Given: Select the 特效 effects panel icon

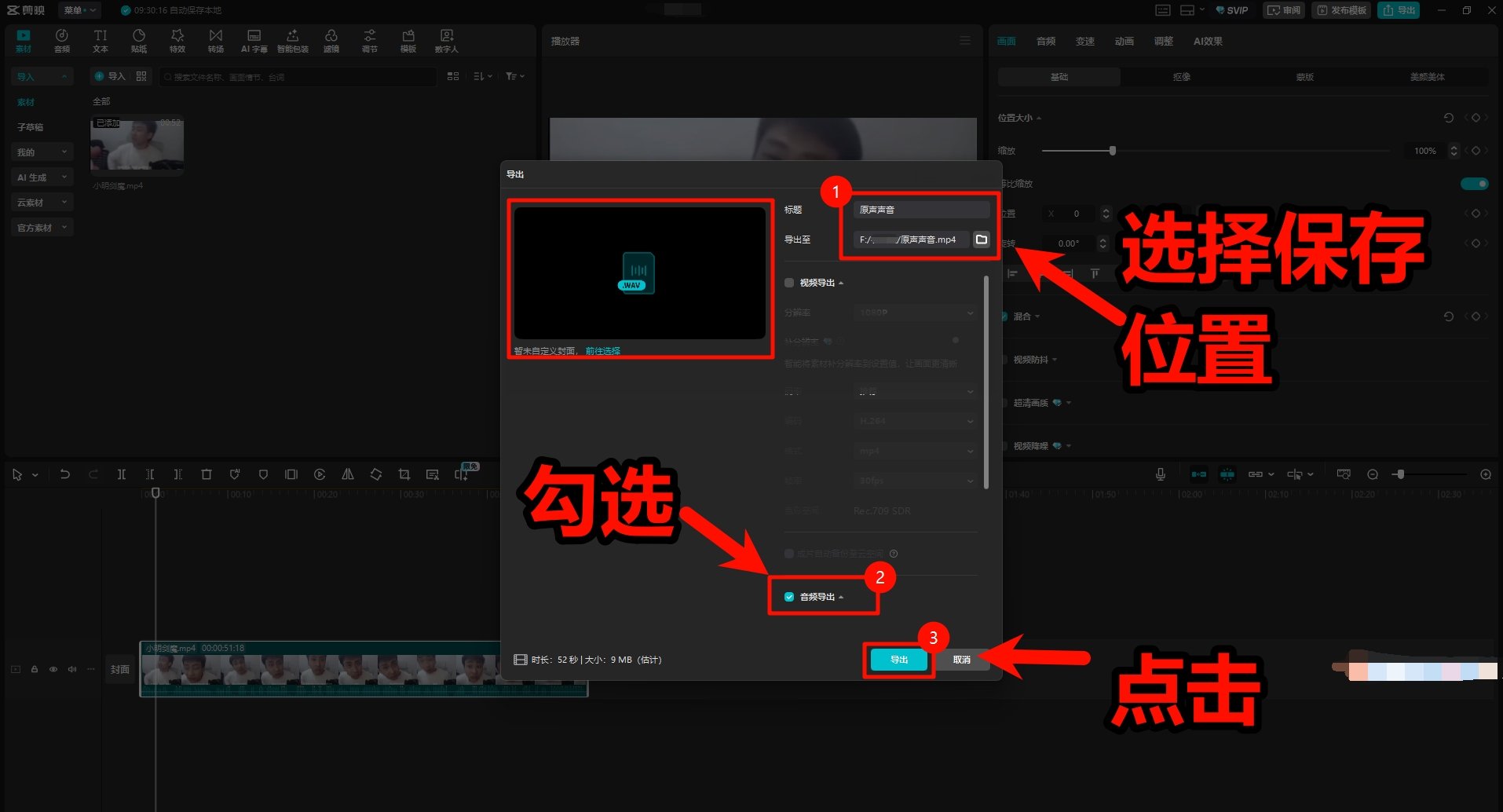Looking at the screenshot, I should click(177, 40).
